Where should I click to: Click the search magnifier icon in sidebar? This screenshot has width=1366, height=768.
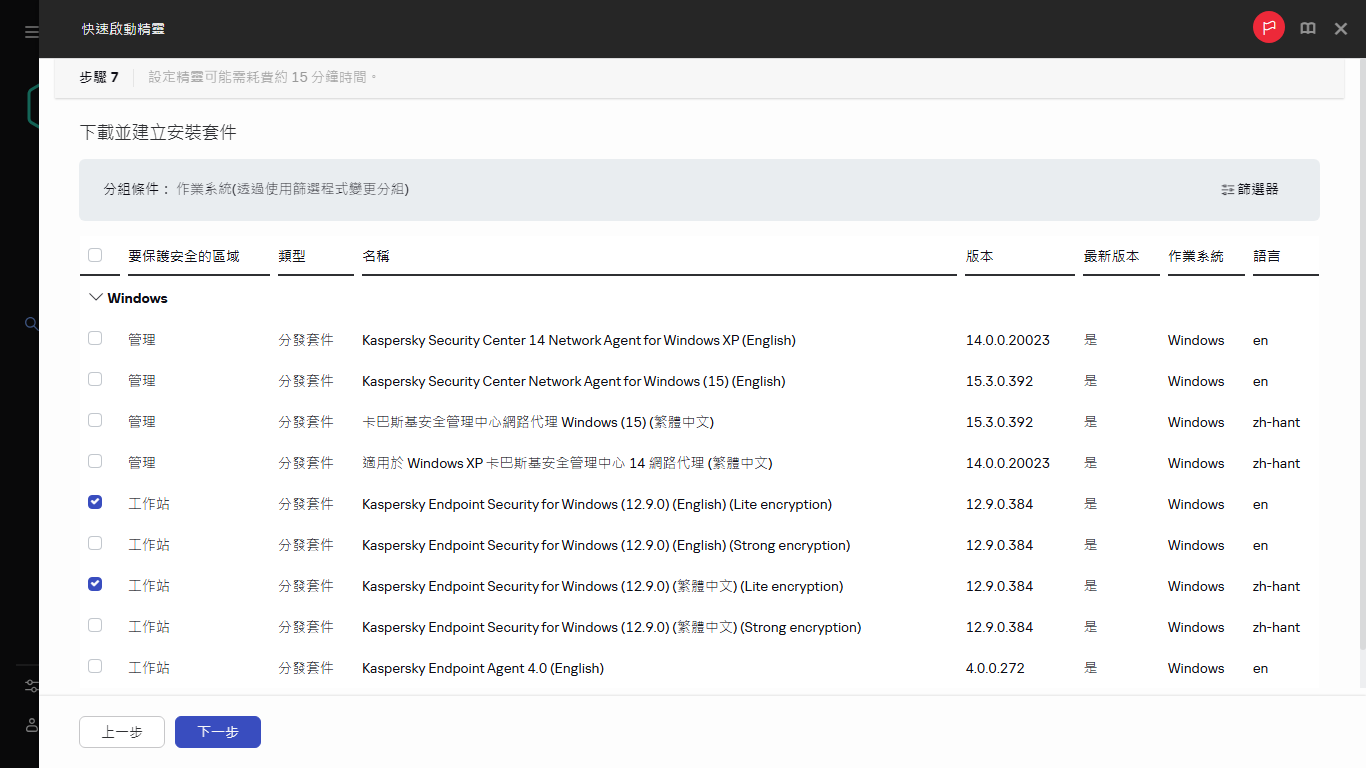31,324
